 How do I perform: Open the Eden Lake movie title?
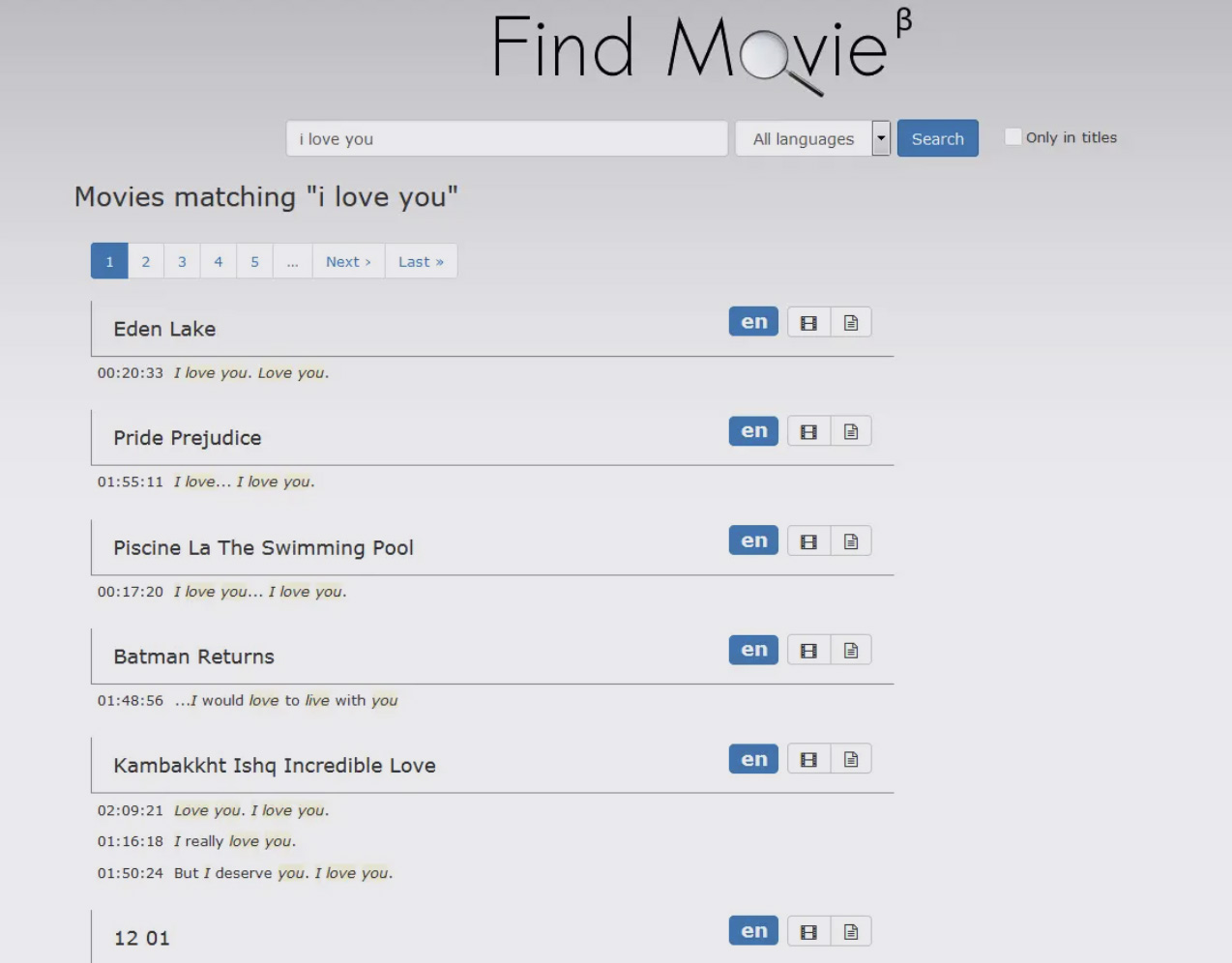[x=164, y=330]
